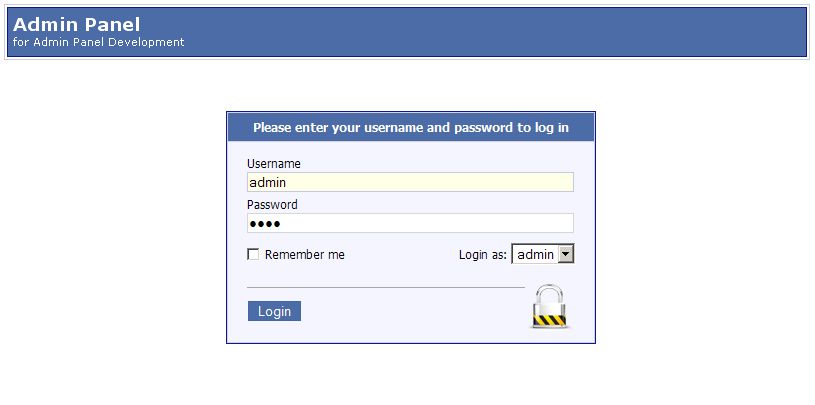
Task: Click the 'admin' value in the Login as box
Action: tap(535, 254)
